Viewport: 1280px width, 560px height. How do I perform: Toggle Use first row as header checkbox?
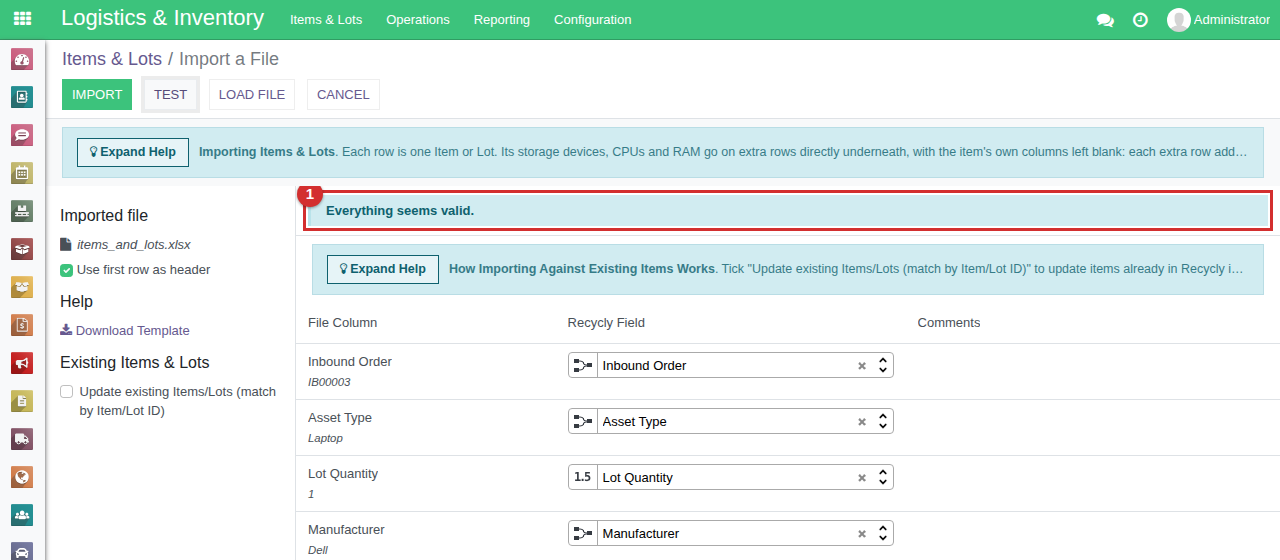66,270
